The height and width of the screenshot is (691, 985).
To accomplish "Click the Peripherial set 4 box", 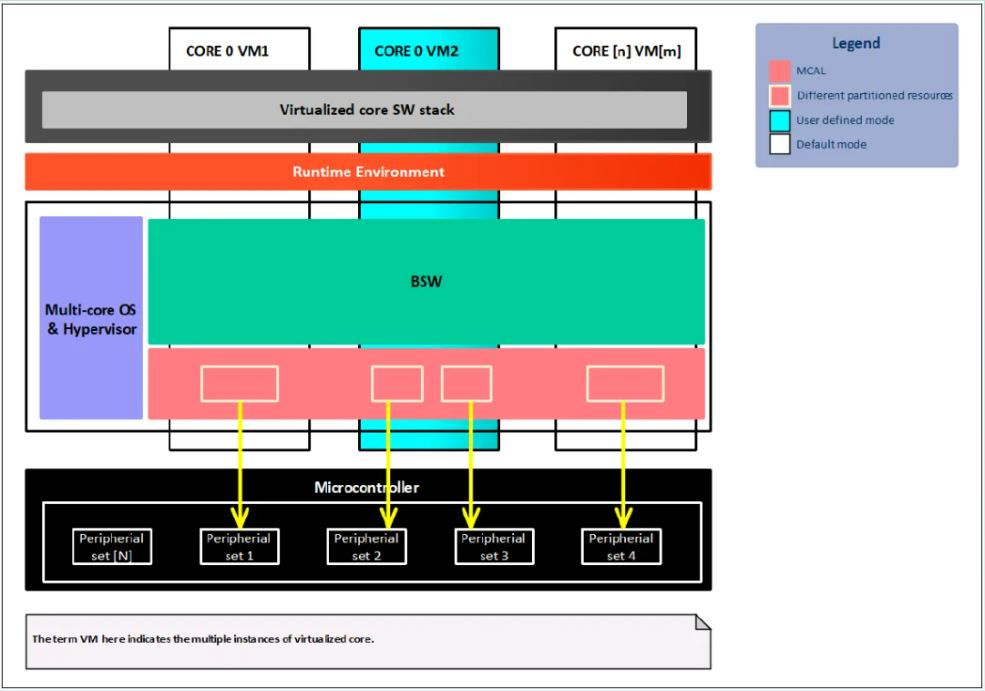I will pyautogui.click(x=621, y=547).
